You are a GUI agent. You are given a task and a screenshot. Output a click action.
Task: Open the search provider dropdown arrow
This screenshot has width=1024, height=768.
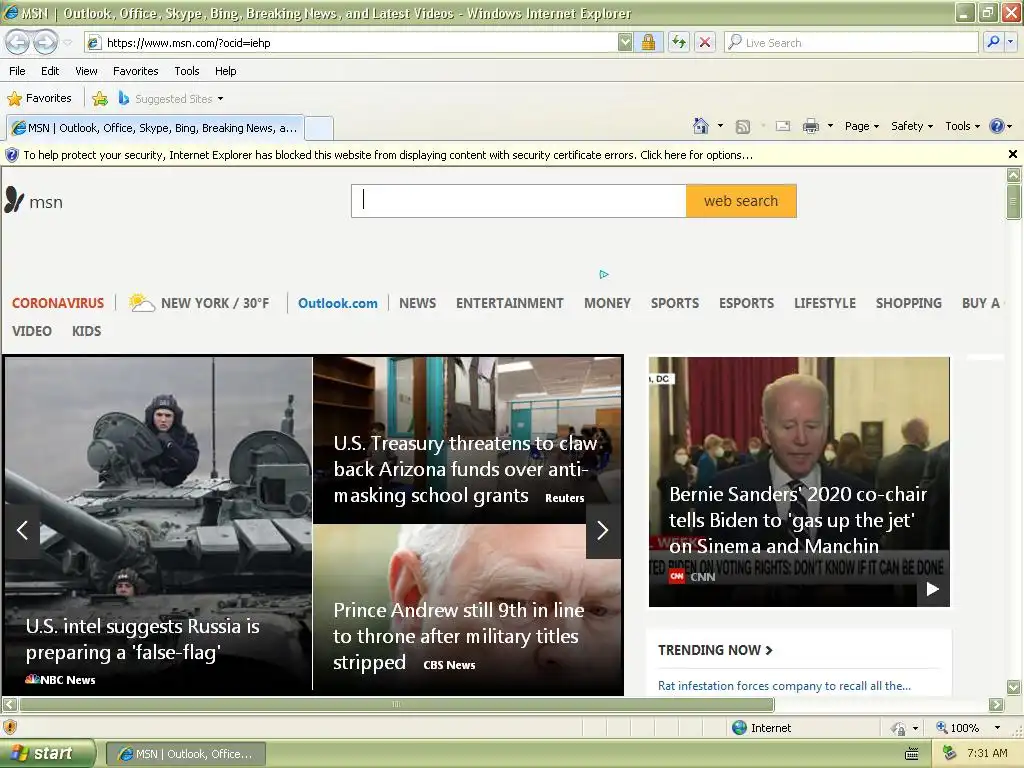pyautogui.click(x=1011, y=43)
